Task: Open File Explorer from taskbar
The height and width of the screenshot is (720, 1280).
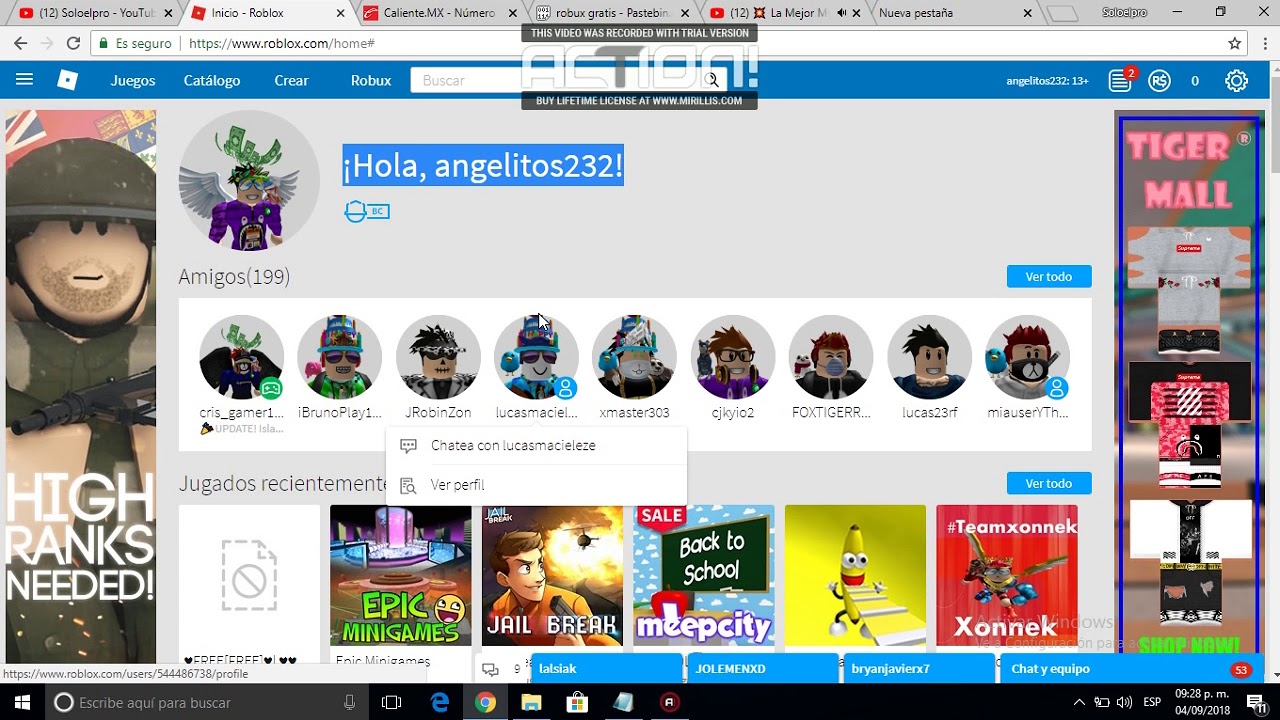Action: [531, 702]
